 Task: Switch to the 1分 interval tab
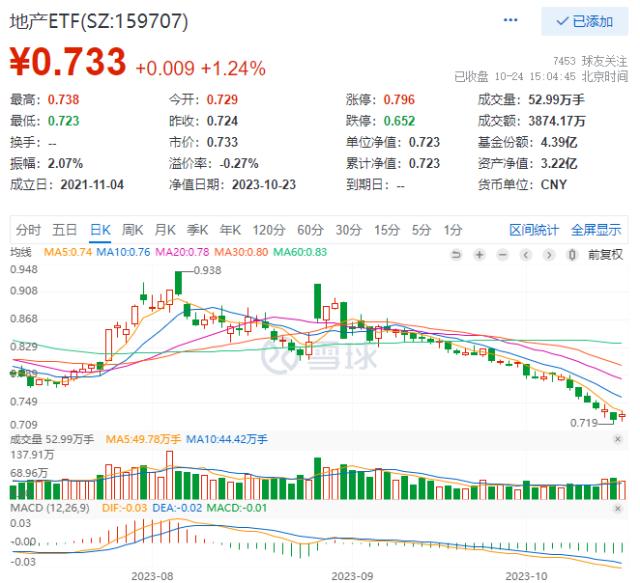tap(453, 230)
